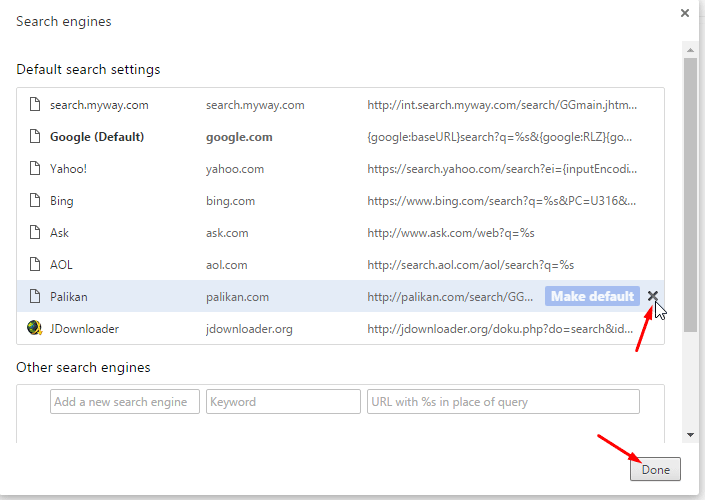Screen dimensions: 705x500
Task: Click the int.search.myway.com URL
Action: pos(502,105)
